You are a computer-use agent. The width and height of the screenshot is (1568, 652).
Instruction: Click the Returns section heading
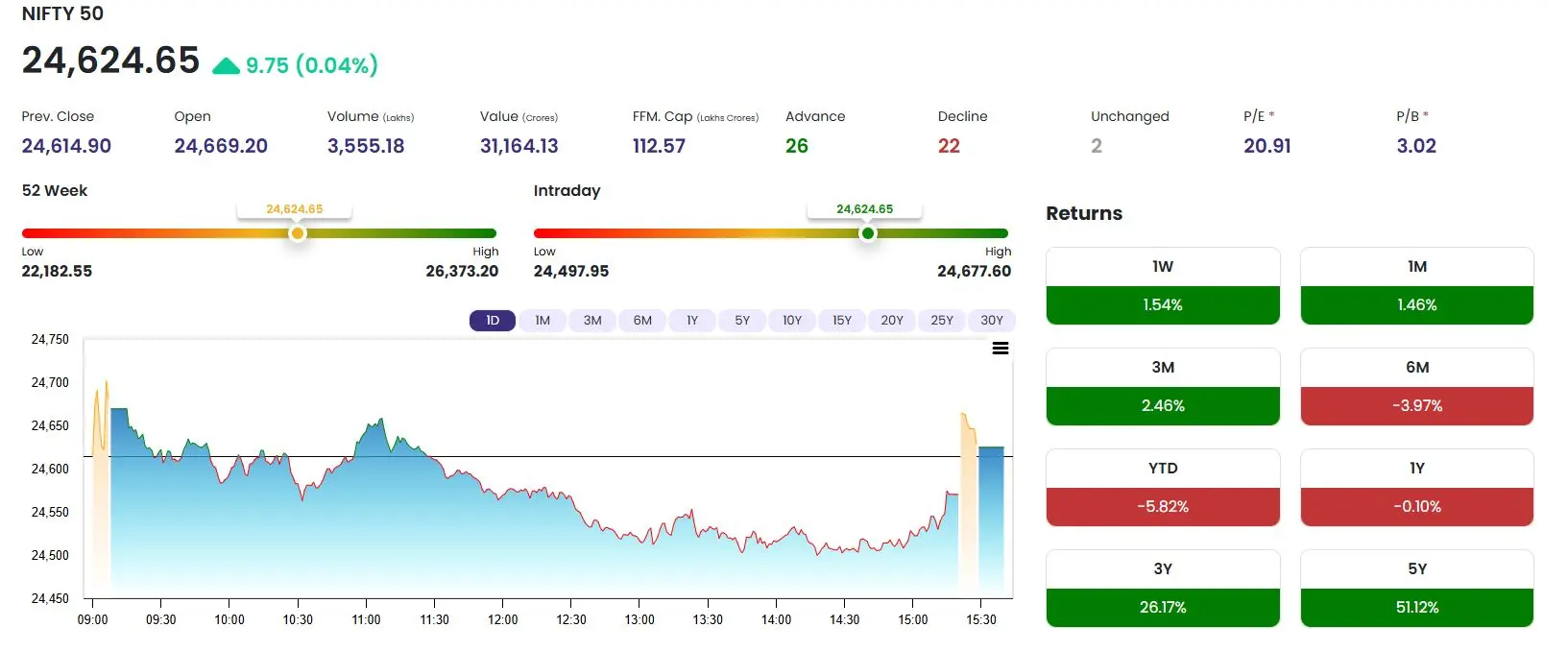1084,213
